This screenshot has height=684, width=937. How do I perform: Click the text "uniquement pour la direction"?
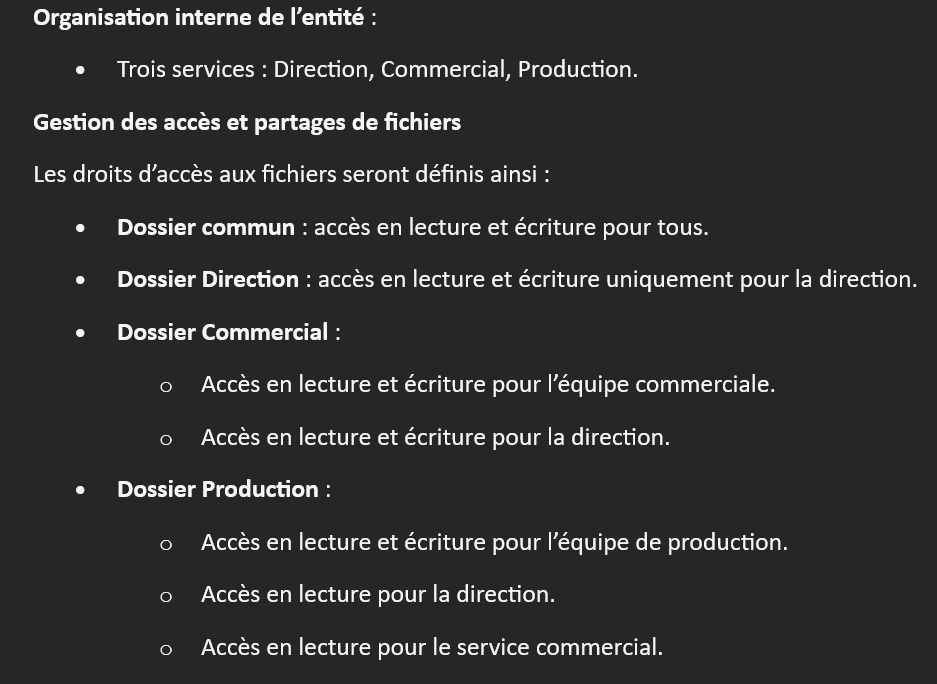[x=760, y=280]
